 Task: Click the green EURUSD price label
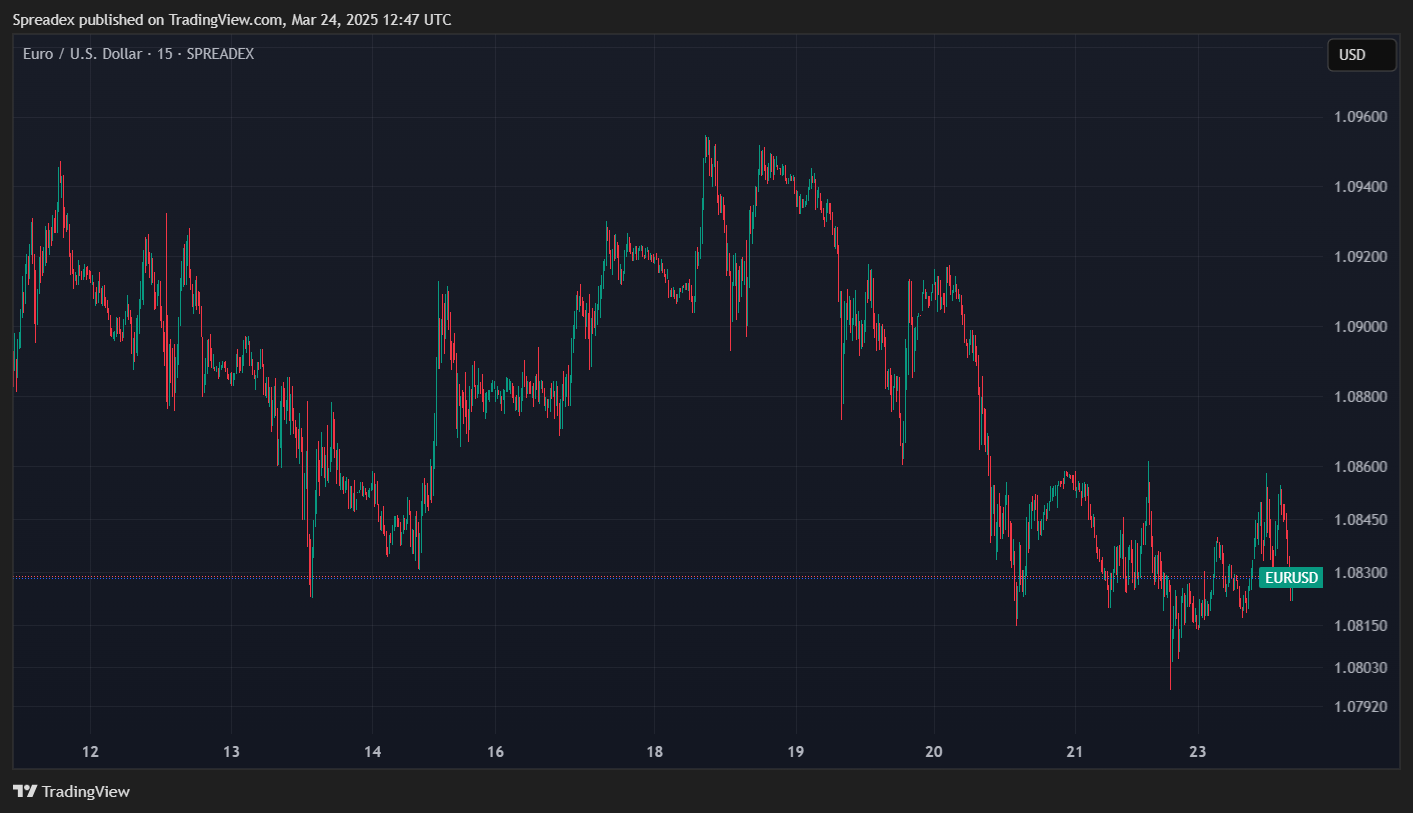pos(1291,577)
